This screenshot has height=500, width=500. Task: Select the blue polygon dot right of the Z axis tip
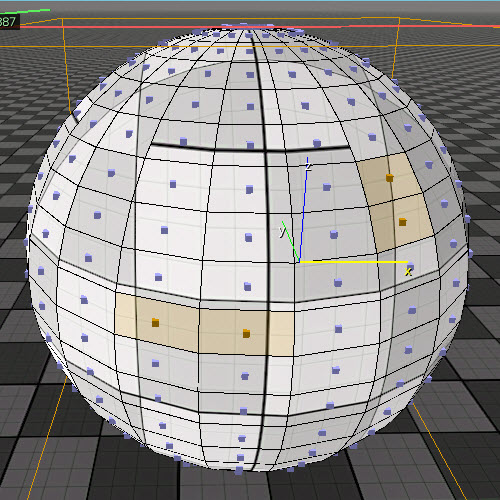327,187
